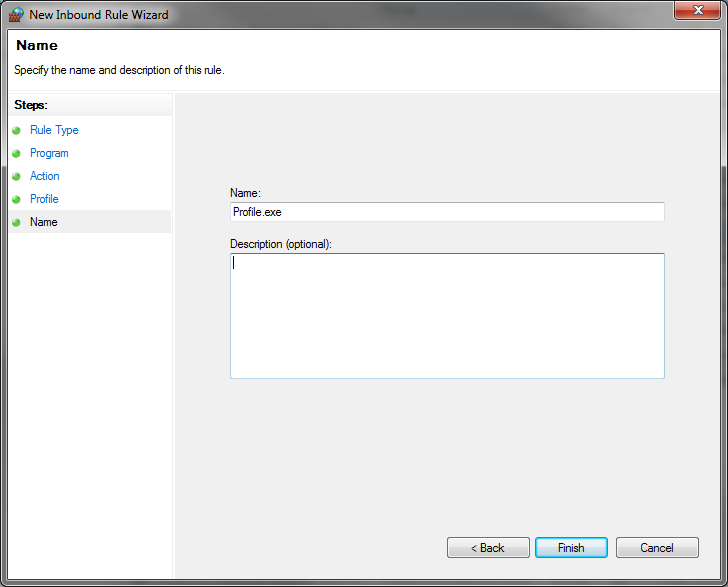
Task: Click Finish to create the rule
Action: tap(571, 548)
